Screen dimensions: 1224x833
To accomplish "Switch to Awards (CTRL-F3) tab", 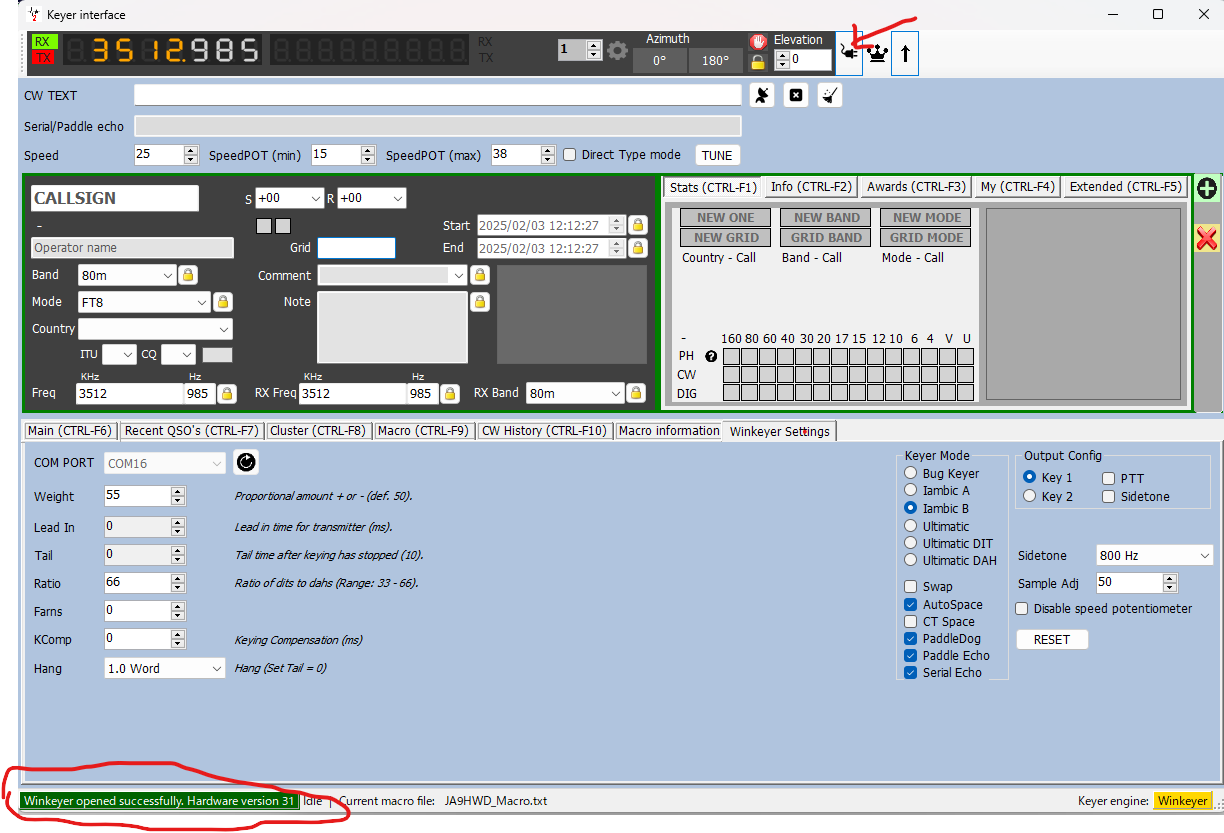I will [916, 187].
